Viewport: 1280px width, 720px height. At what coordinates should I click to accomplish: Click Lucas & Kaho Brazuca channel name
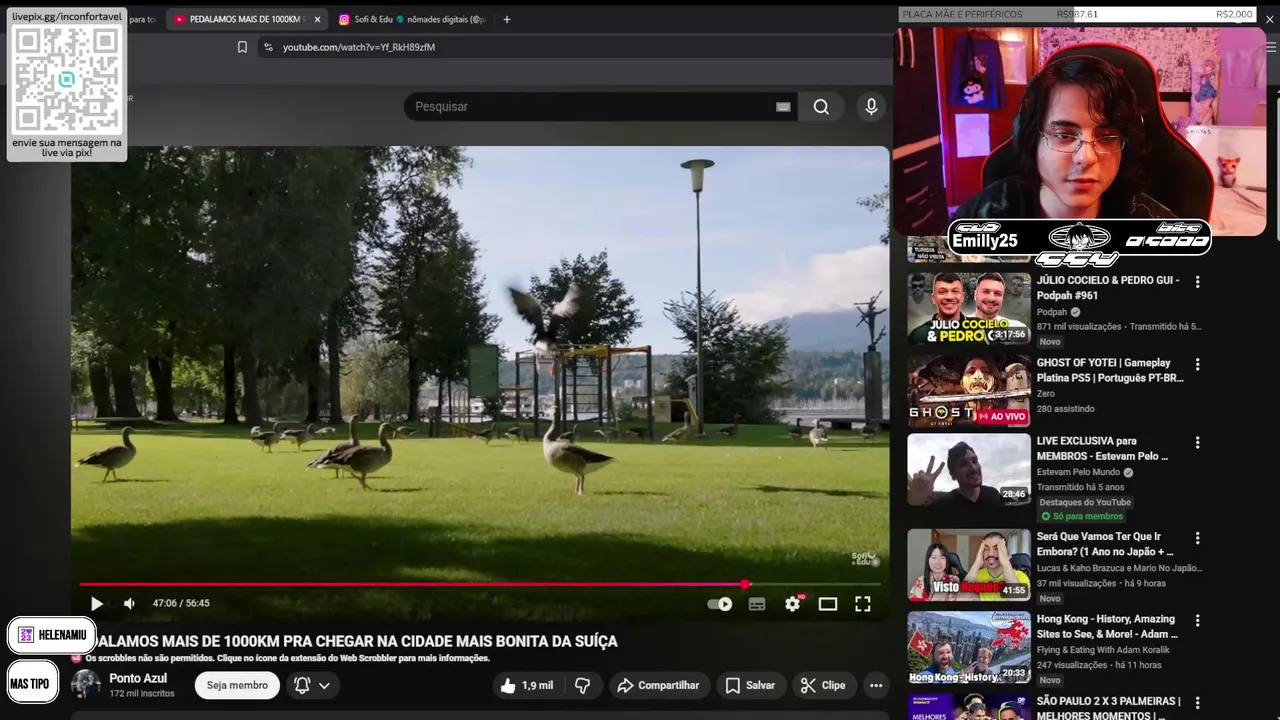pyautogui.click(x=1119, y=568)
